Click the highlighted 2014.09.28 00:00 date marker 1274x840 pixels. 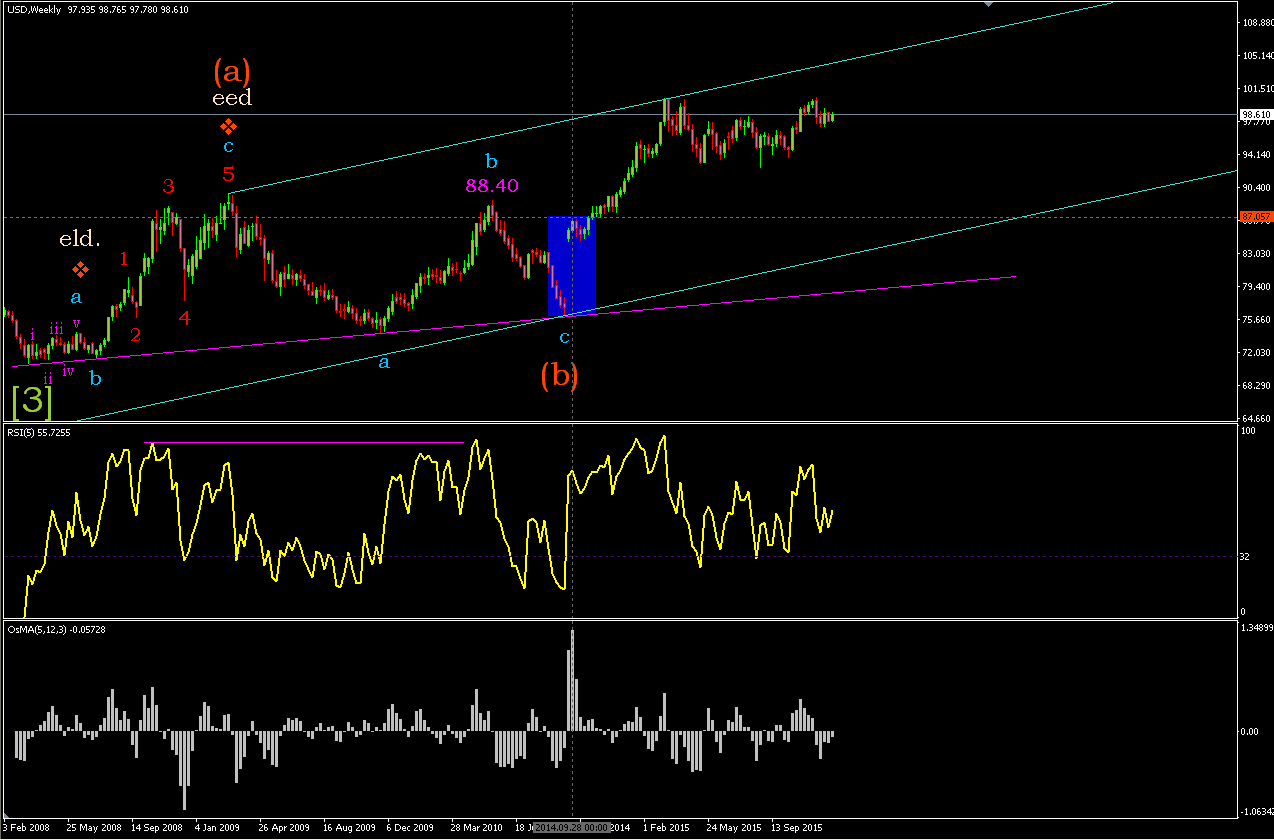tap(572, 828)
